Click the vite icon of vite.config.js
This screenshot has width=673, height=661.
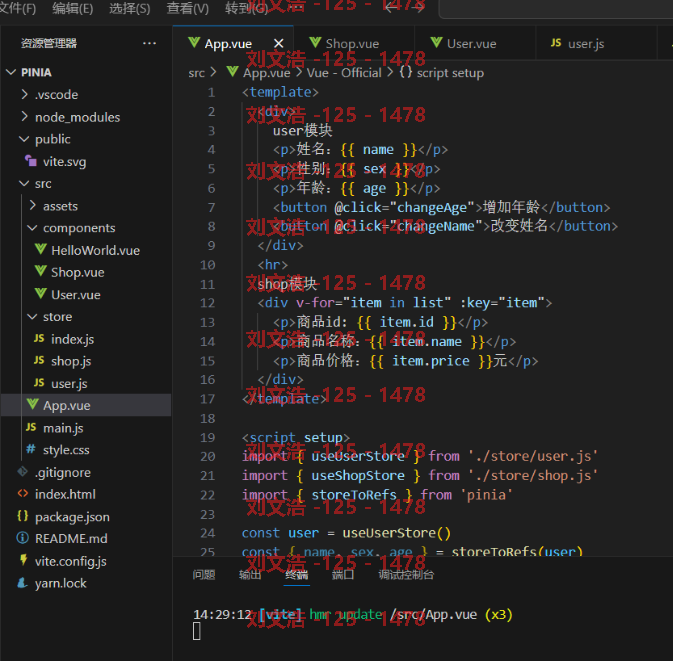(23, 560)
